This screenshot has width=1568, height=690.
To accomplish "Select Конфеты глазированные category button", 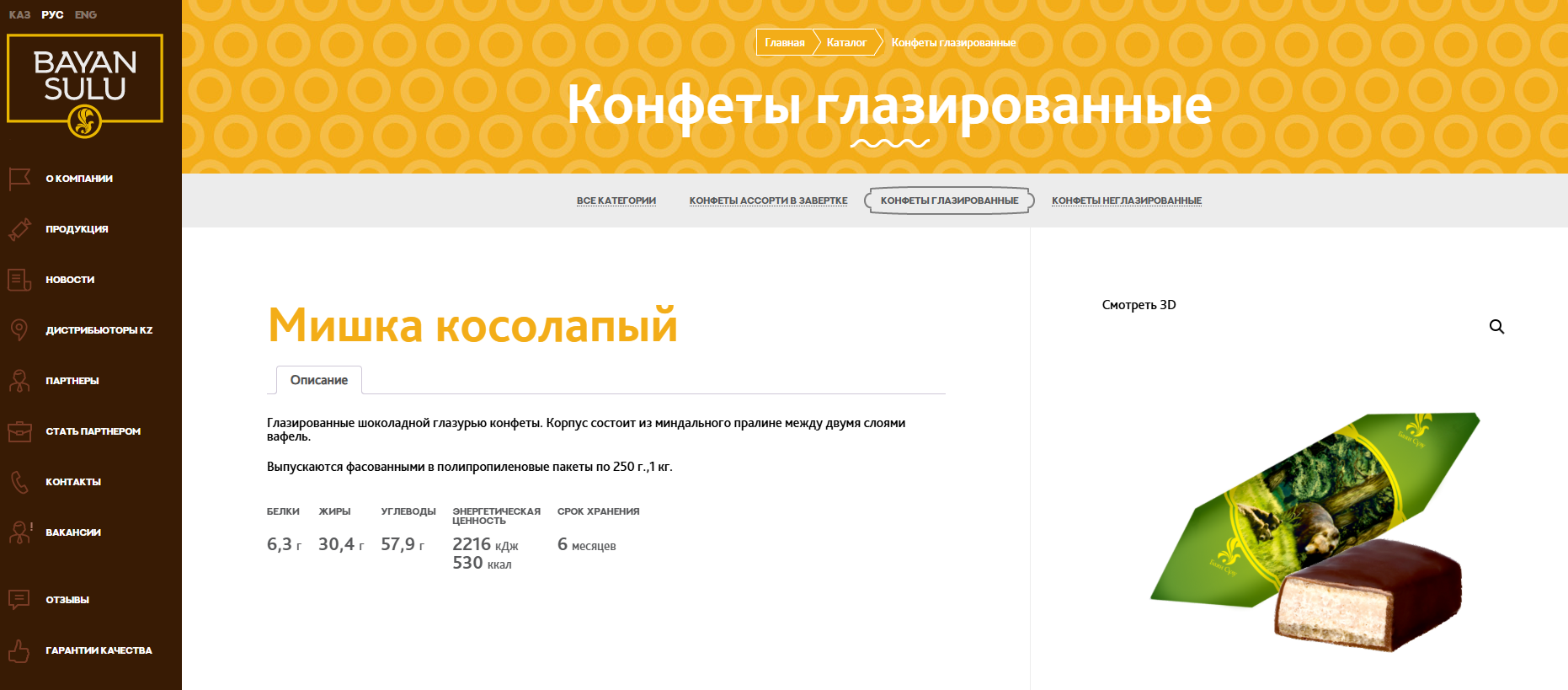I will (949, 201).
